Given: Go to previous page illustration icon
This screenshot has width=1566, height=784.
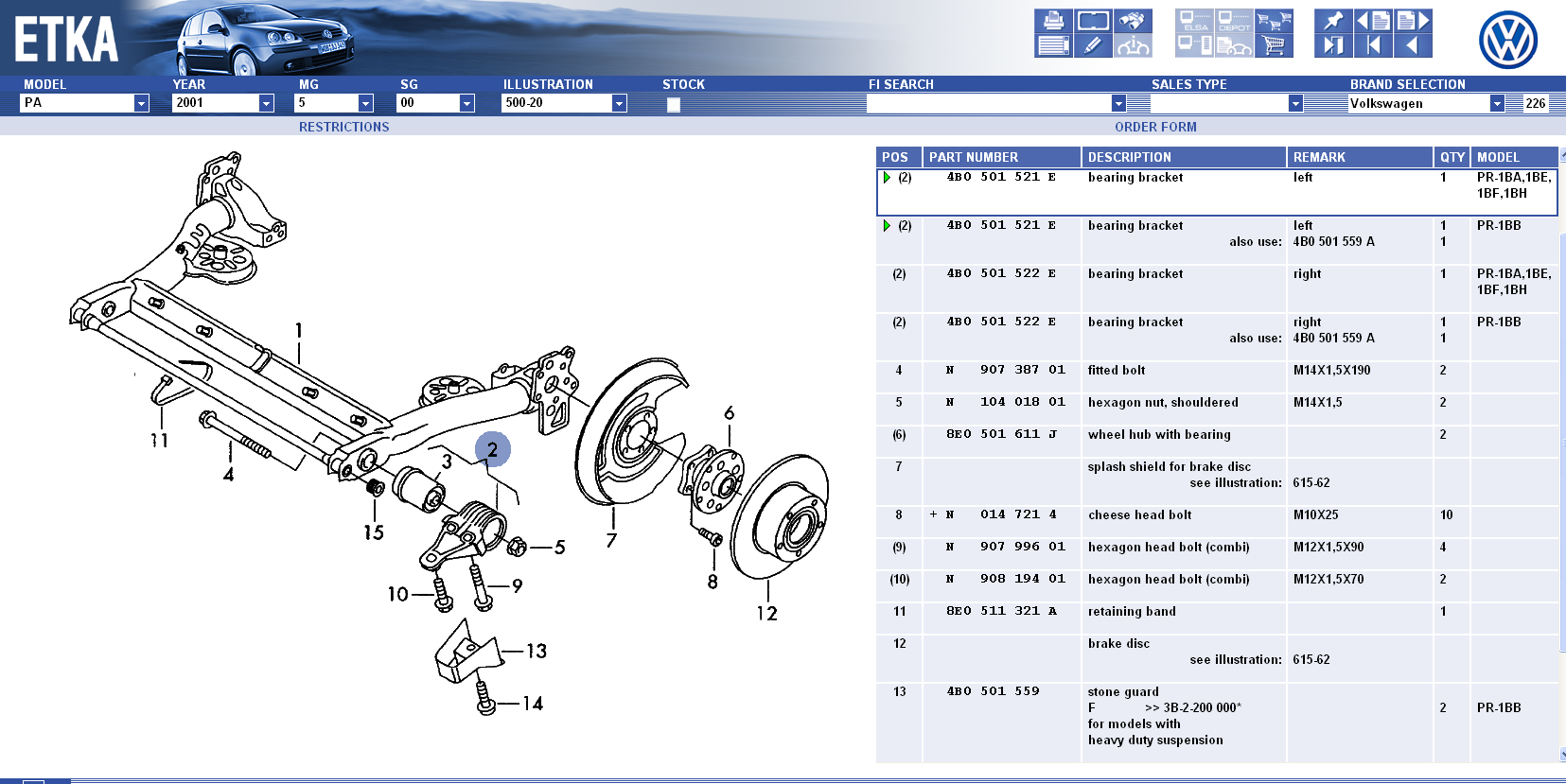Looking at the screenshot, I should point(1373,21).
